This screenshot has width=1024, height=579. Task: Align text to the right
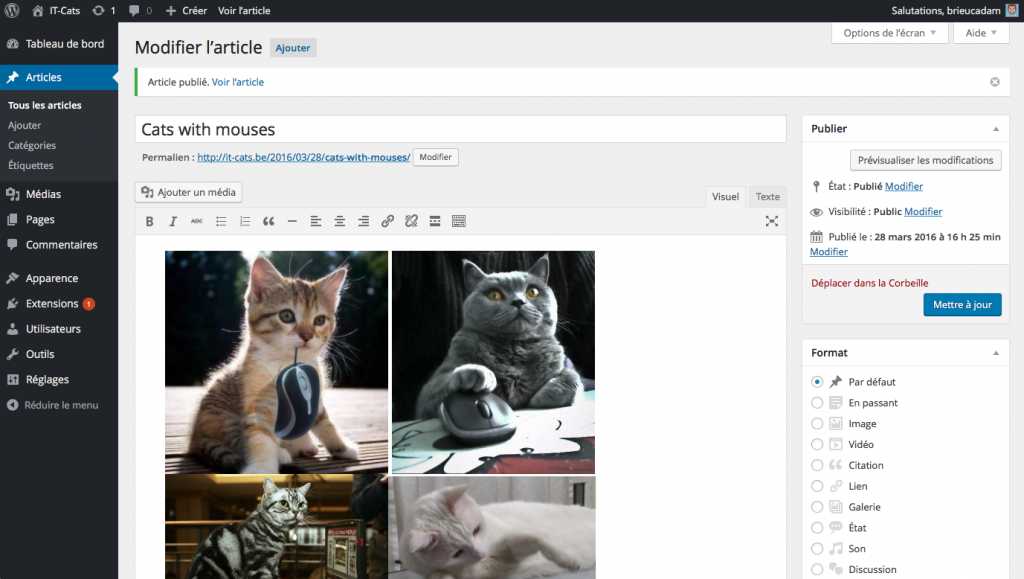363,221
